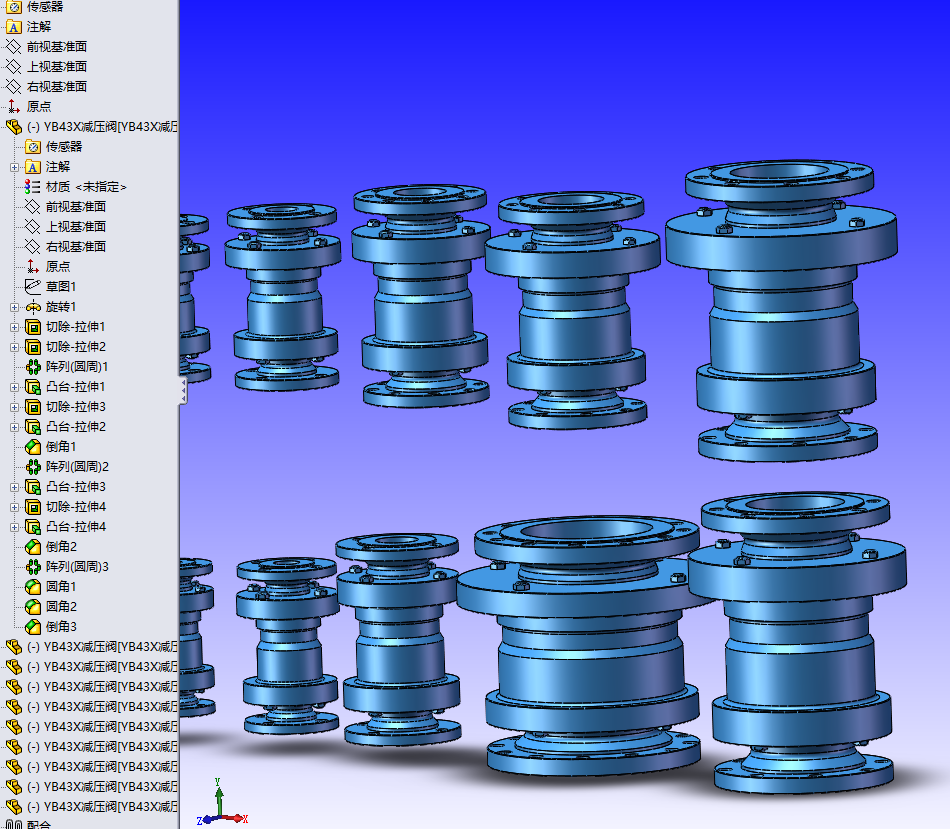Select the 圆角1 fillet icon
This screenshot has height=829, width=950.
pos(33,587)
